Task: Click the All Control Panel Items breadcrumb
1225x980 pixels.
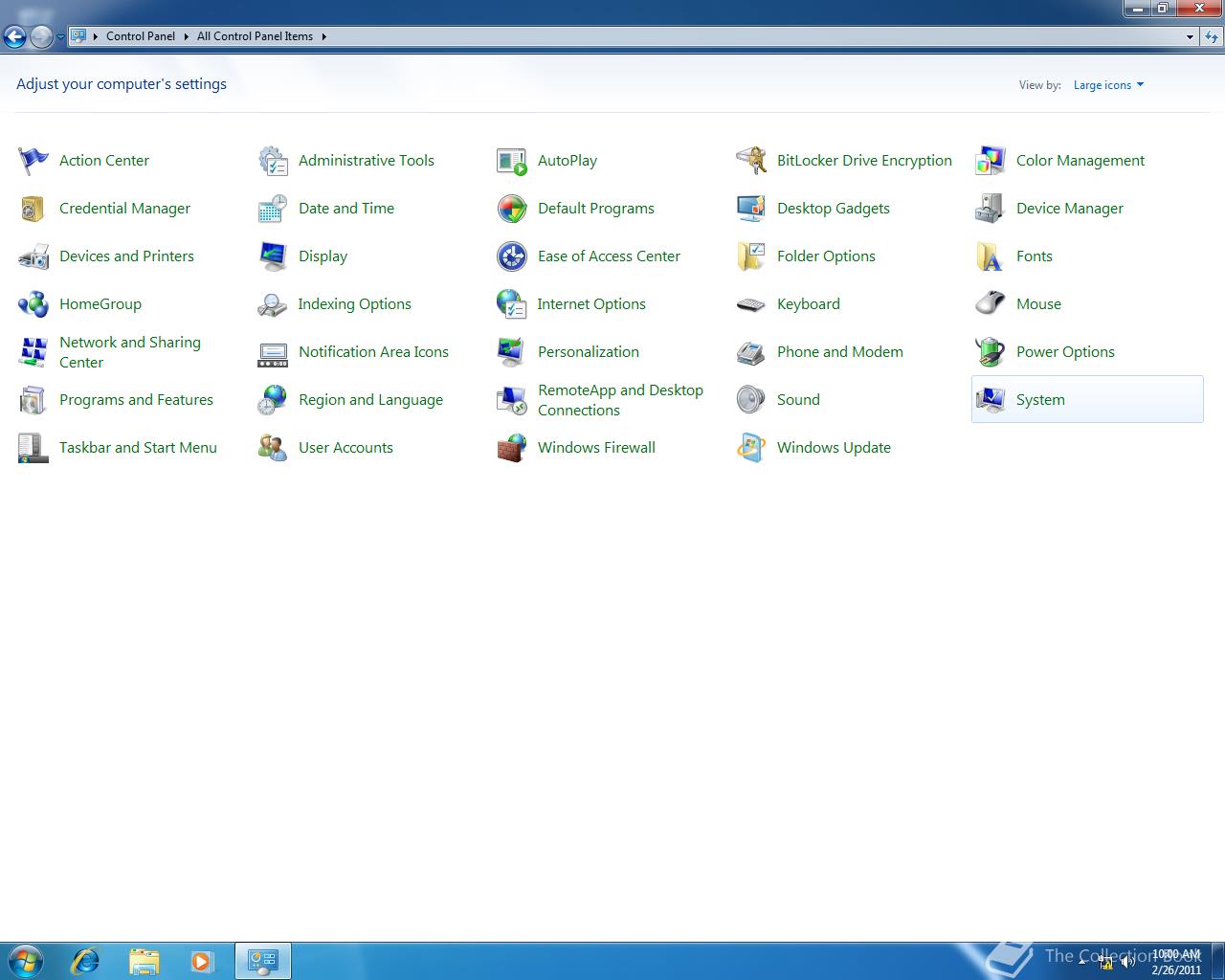Action: tap(255, 36)
